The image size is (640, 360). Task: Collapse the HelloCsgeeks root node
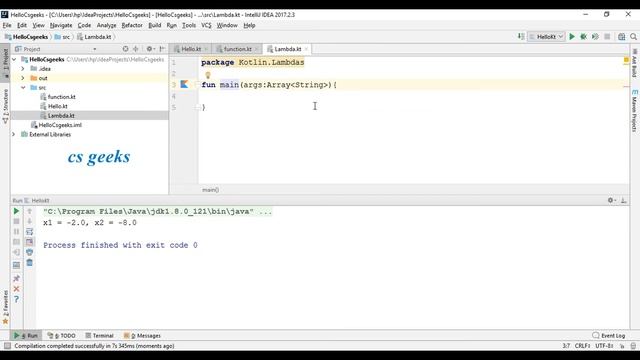[14, 60]
